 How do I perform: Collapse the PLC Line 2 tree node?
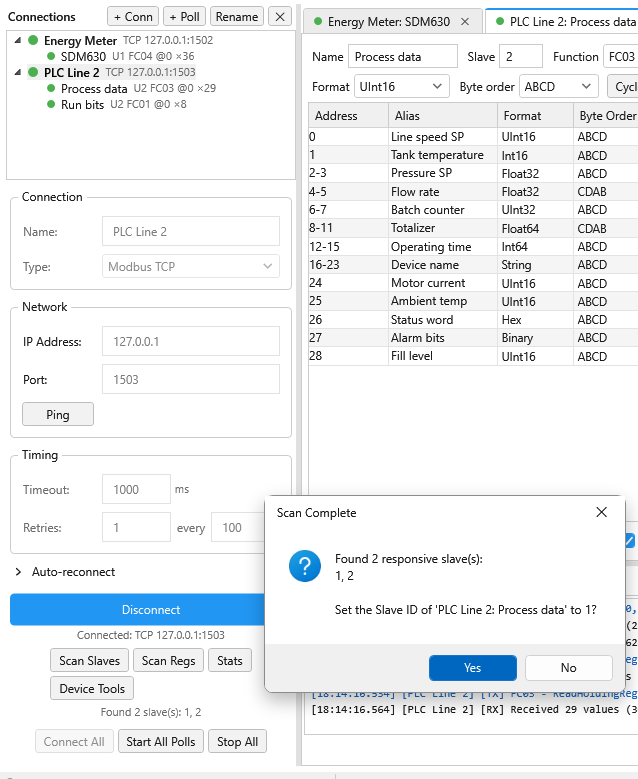[x=18, y=73]
